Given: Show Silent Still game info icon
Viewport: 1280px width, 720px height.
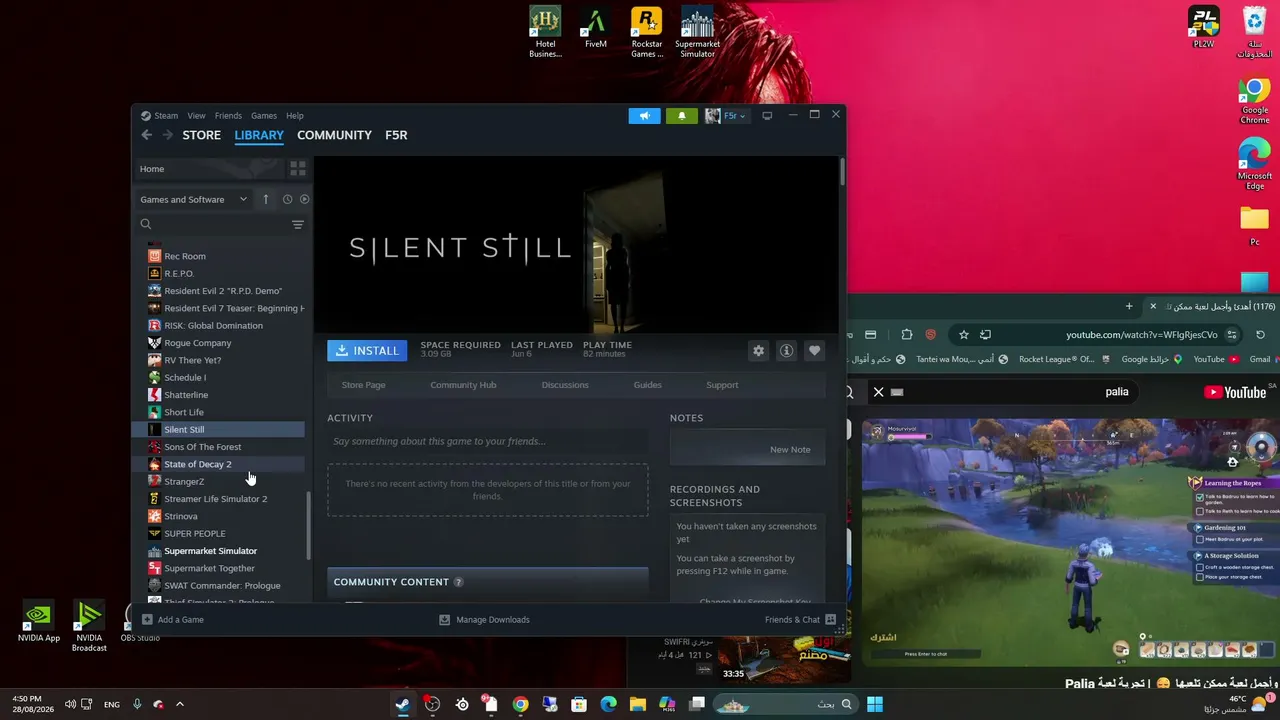Looking at the screenshot, I should point(786,350).
